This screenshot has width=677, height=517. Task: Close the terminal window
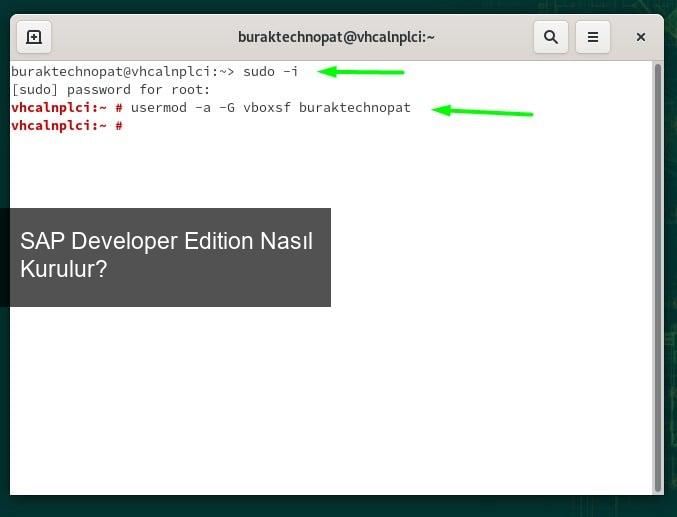tap(641, 38)
